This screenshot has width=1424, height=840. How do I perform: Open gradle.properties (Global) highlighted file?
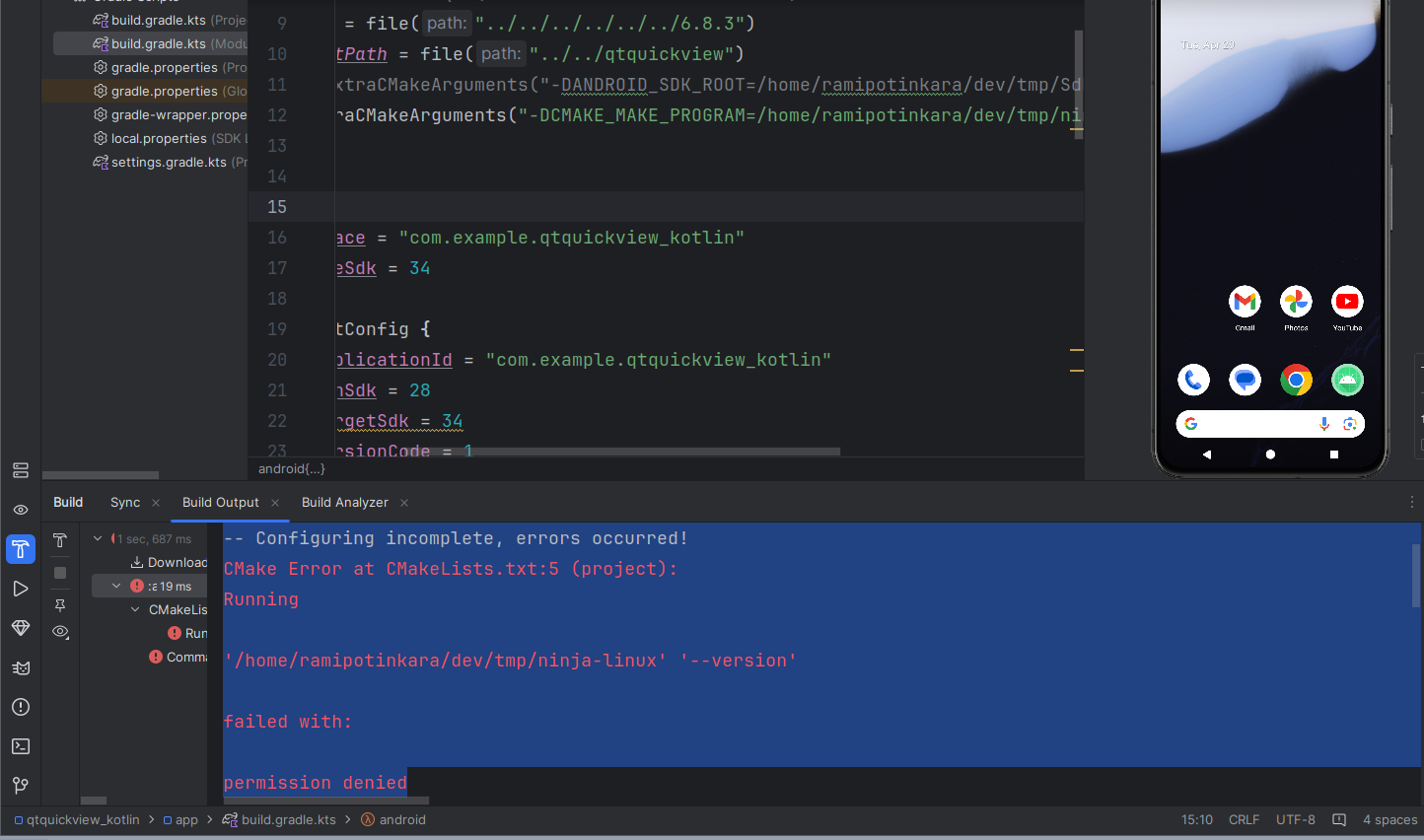point(145,91)
